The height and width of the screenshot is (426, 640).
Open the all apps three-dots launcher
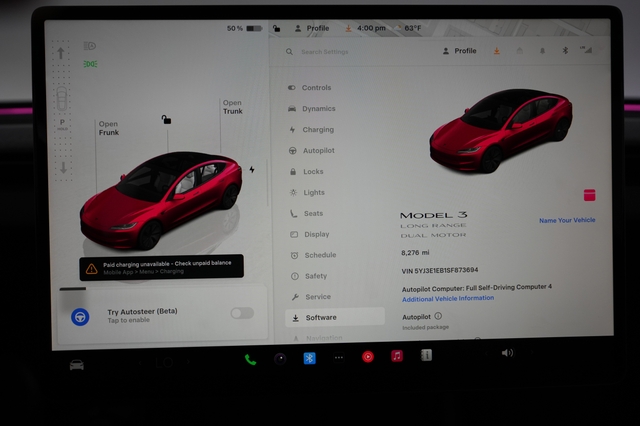pyautogui.click(x=339, y=357)
